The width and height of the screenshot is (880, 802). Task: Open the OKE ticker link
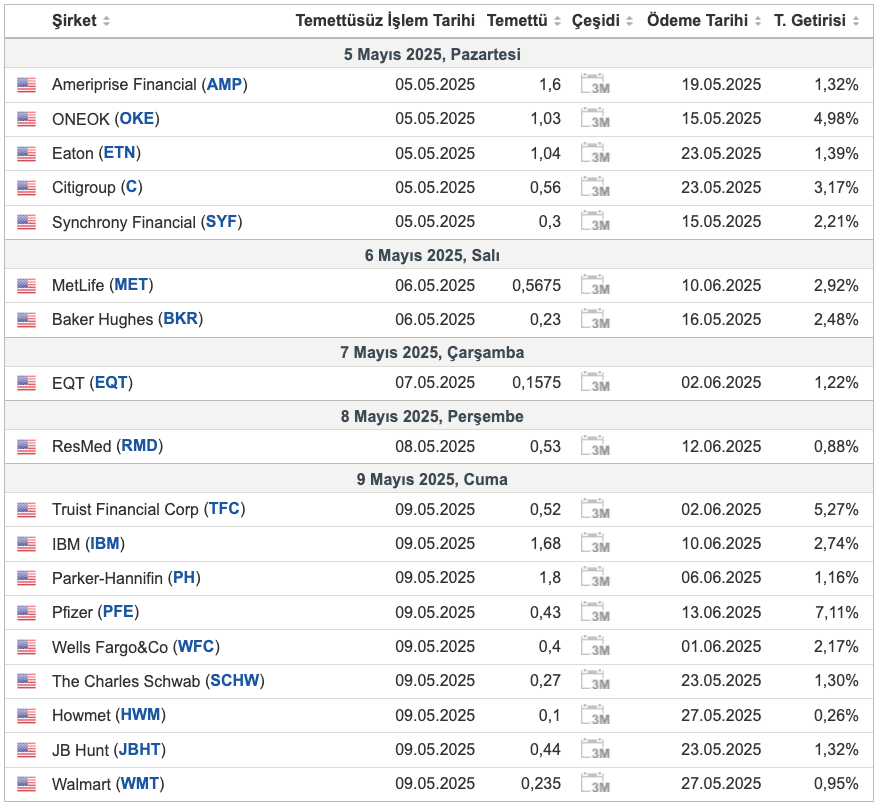(x=136, y=118)
